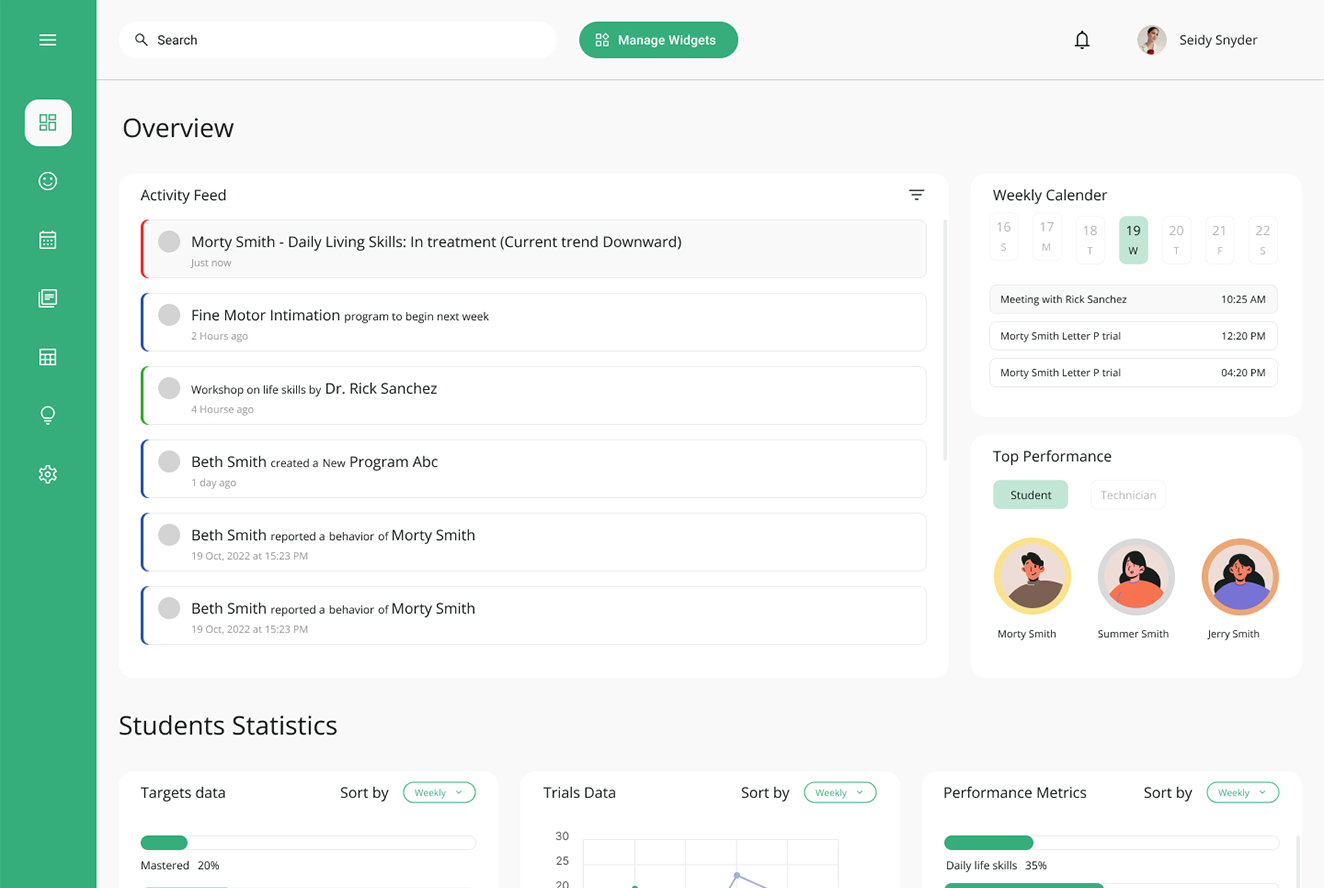Open Trials Data Weekly sort dropdown
This screenshot has height=888, width=1324.
tap(840, 792)
